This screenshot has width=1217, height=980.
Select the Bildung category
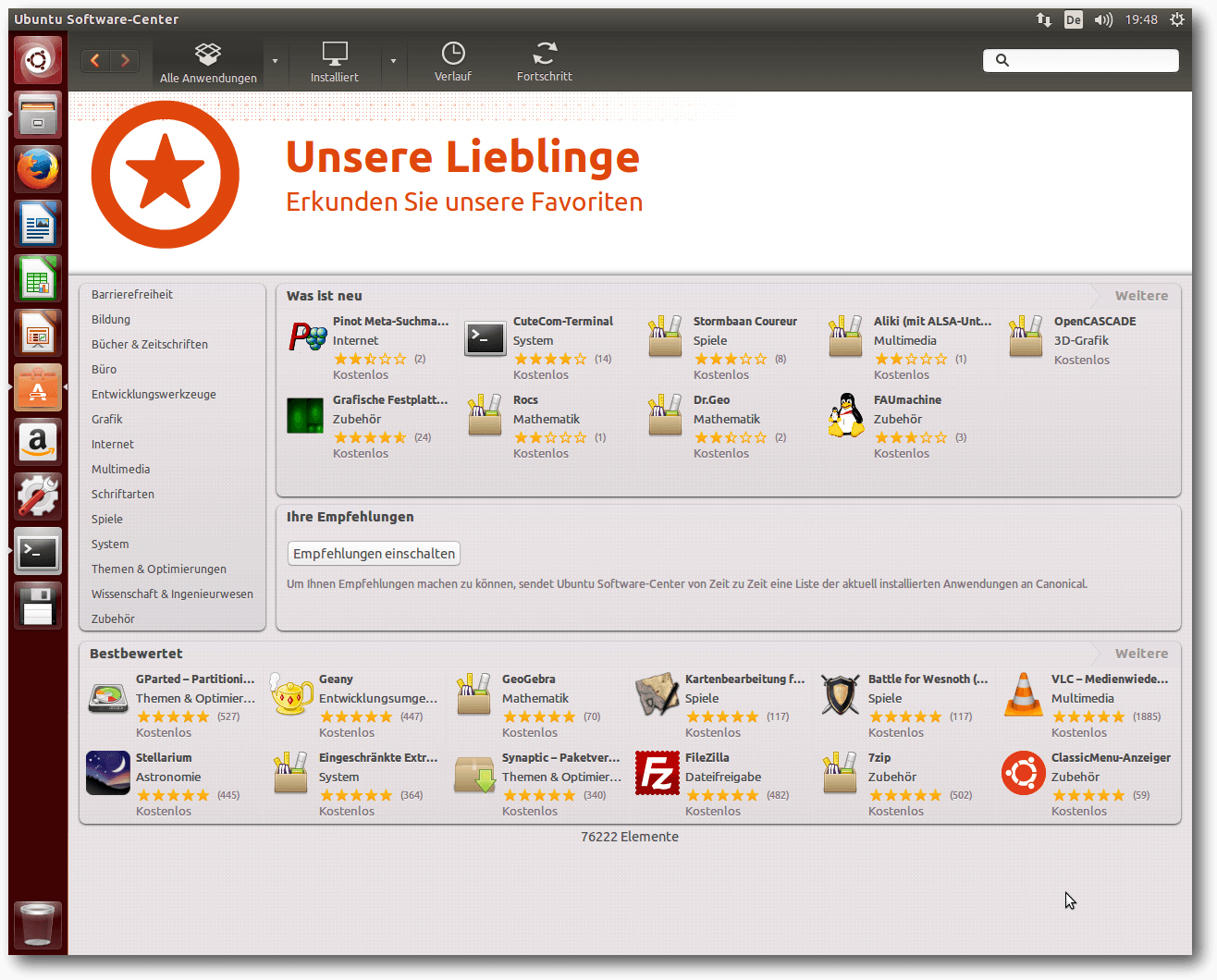(x=111, y=319)
